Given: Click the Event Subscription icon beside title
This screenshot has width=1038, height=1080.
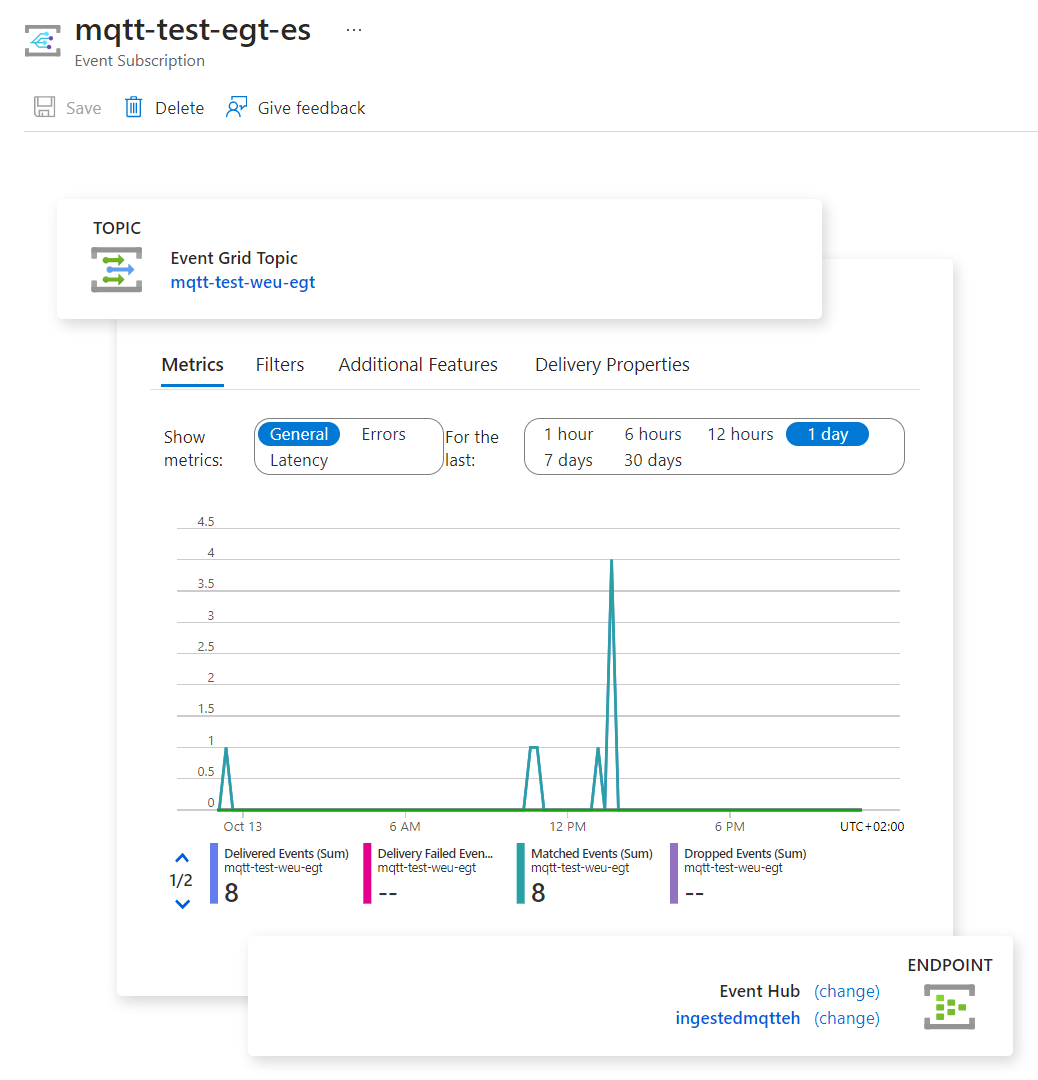Looking at the screenshot, I should 43,41.
